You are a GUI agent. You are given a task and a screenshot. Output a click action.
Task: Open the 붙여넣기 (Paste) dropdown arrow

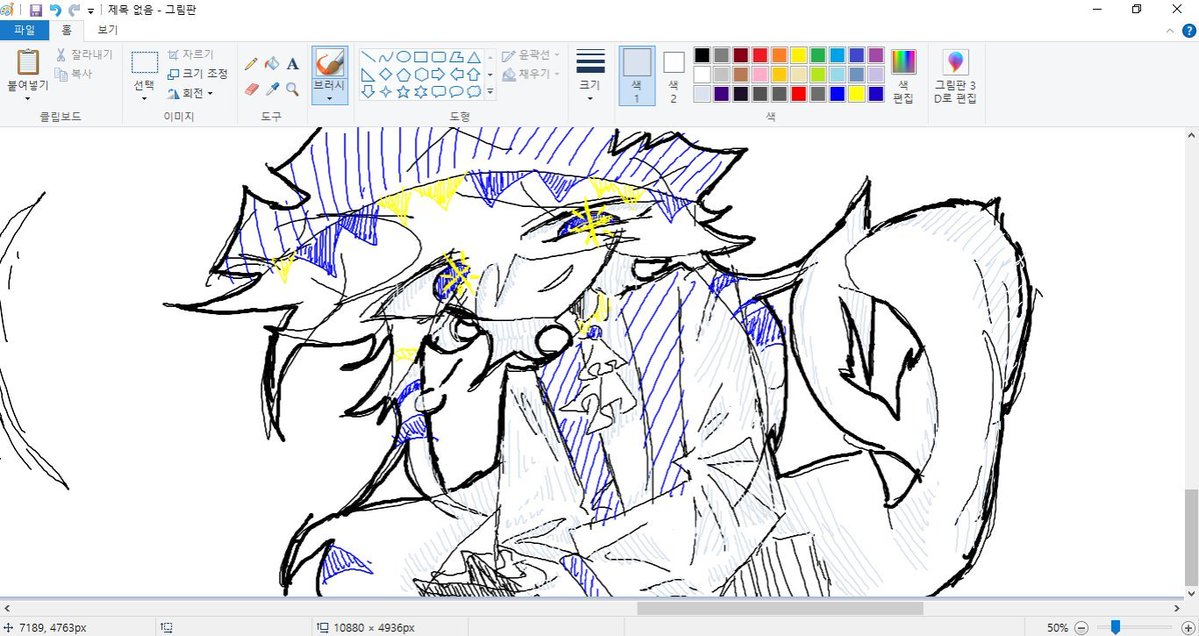tap(28, 99)
